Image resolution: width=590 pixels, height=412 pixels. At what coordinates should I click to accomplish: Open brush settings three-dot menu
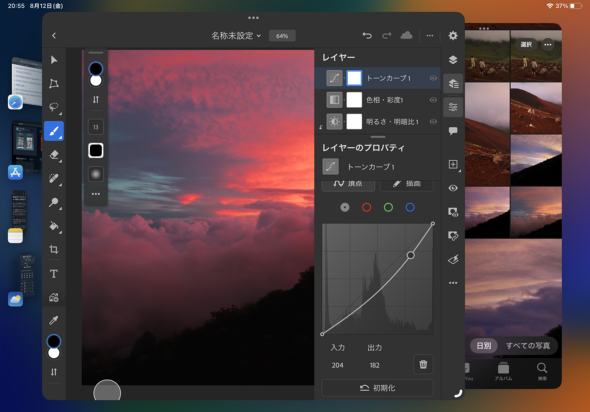pos(96,194)
